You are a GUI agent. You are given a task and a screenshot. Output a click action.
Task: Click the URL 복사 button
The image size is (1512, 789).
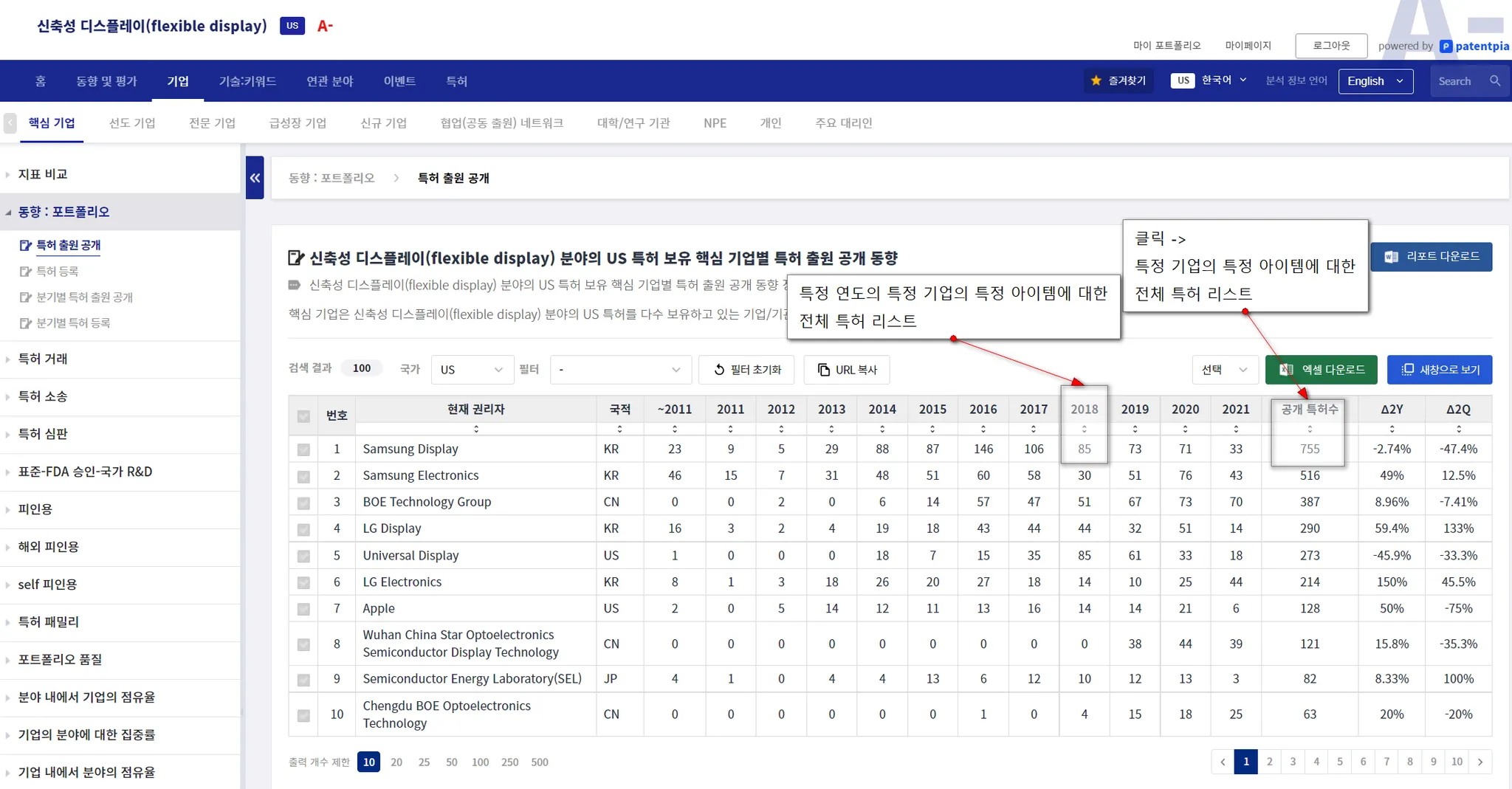pos(847,370)
